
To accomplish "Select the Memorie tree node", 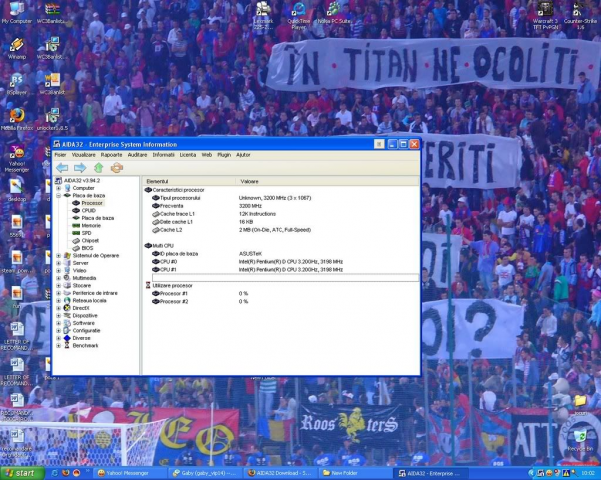I will (x=91, y=225).
